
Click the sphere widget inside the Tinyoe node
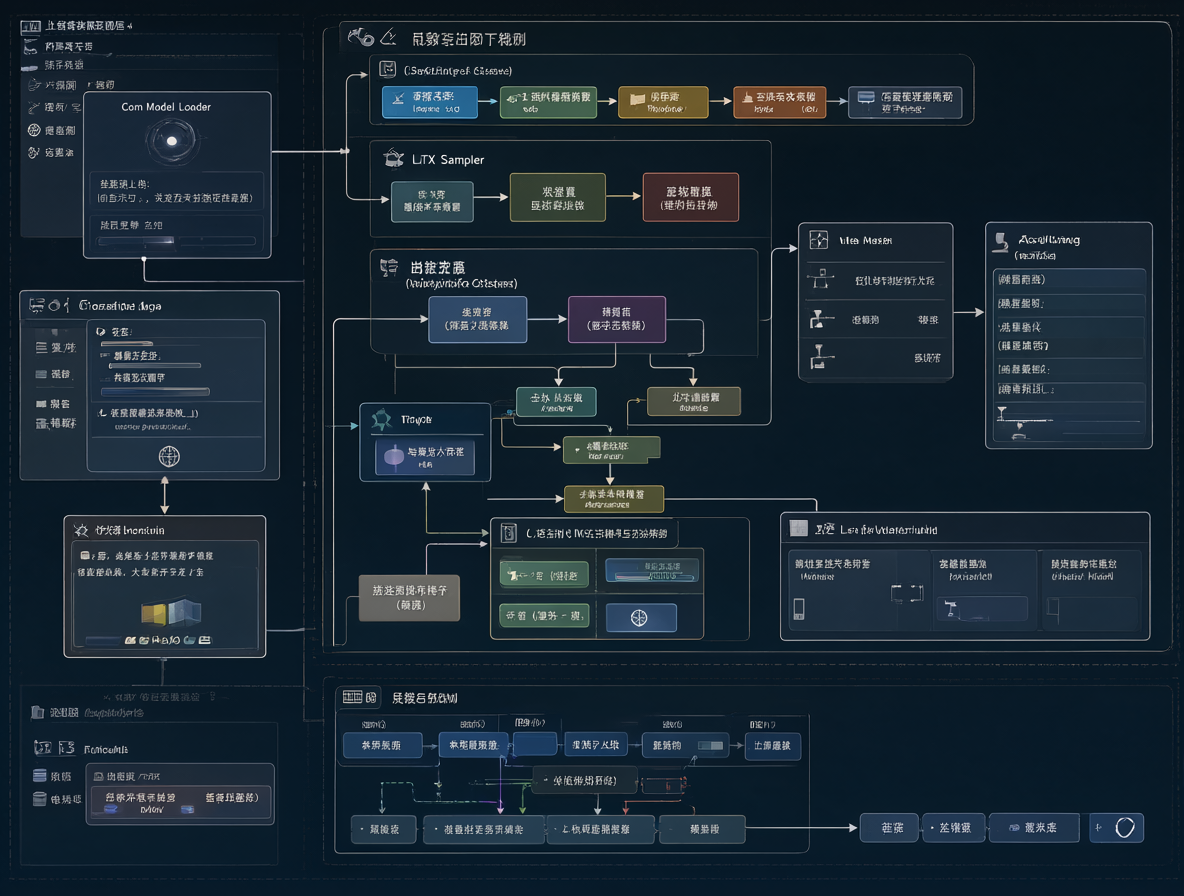coord(394,455)
